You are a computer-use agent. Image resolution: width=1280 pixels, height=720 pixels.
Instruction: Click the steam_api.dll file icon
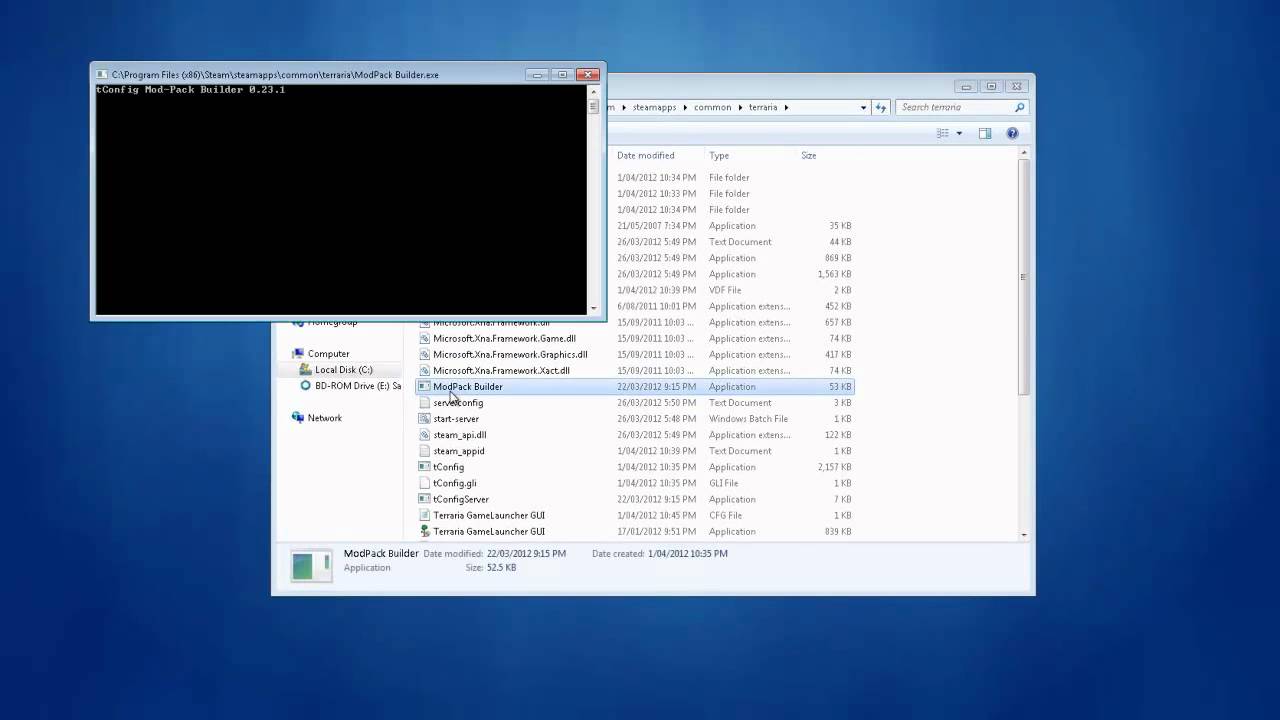point(424,435)
